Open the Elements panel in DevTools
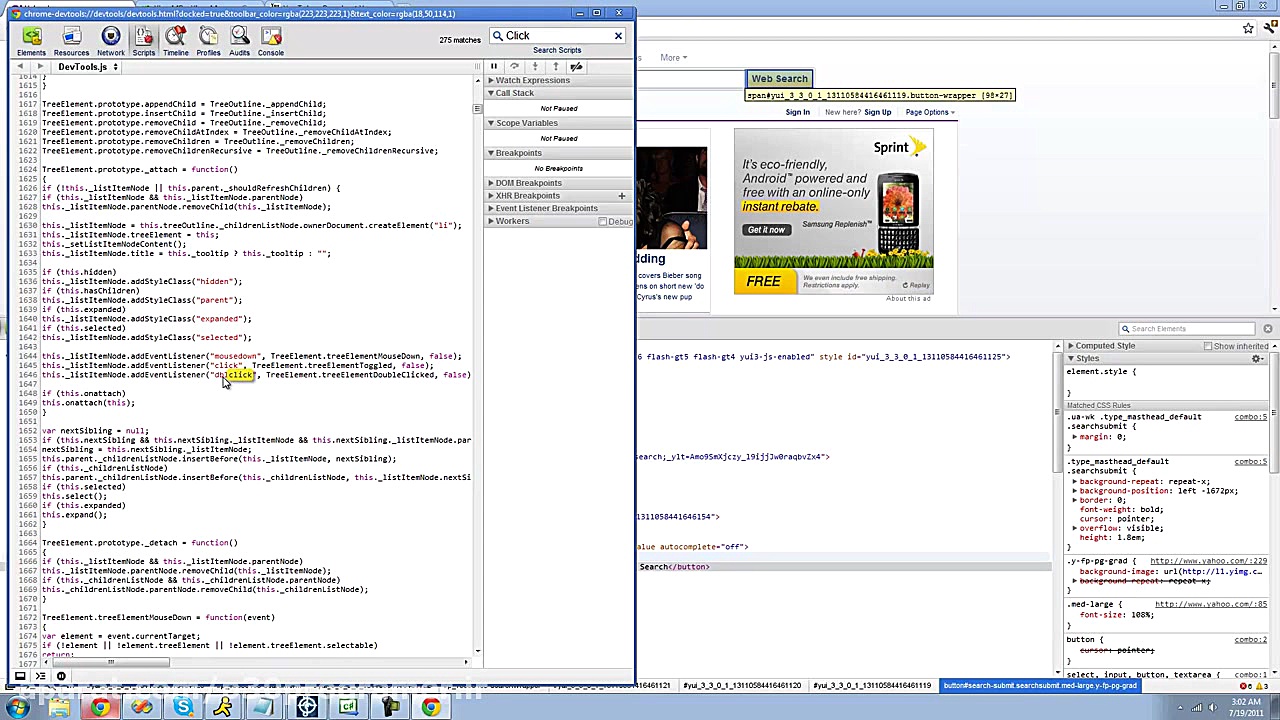1280x720 pixels. coord(31,40)
